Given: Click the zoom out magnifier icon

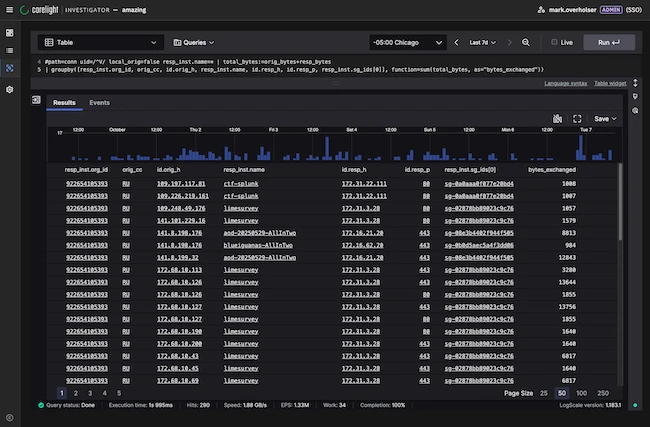Looking at the screenshot, I should [526, 43].
